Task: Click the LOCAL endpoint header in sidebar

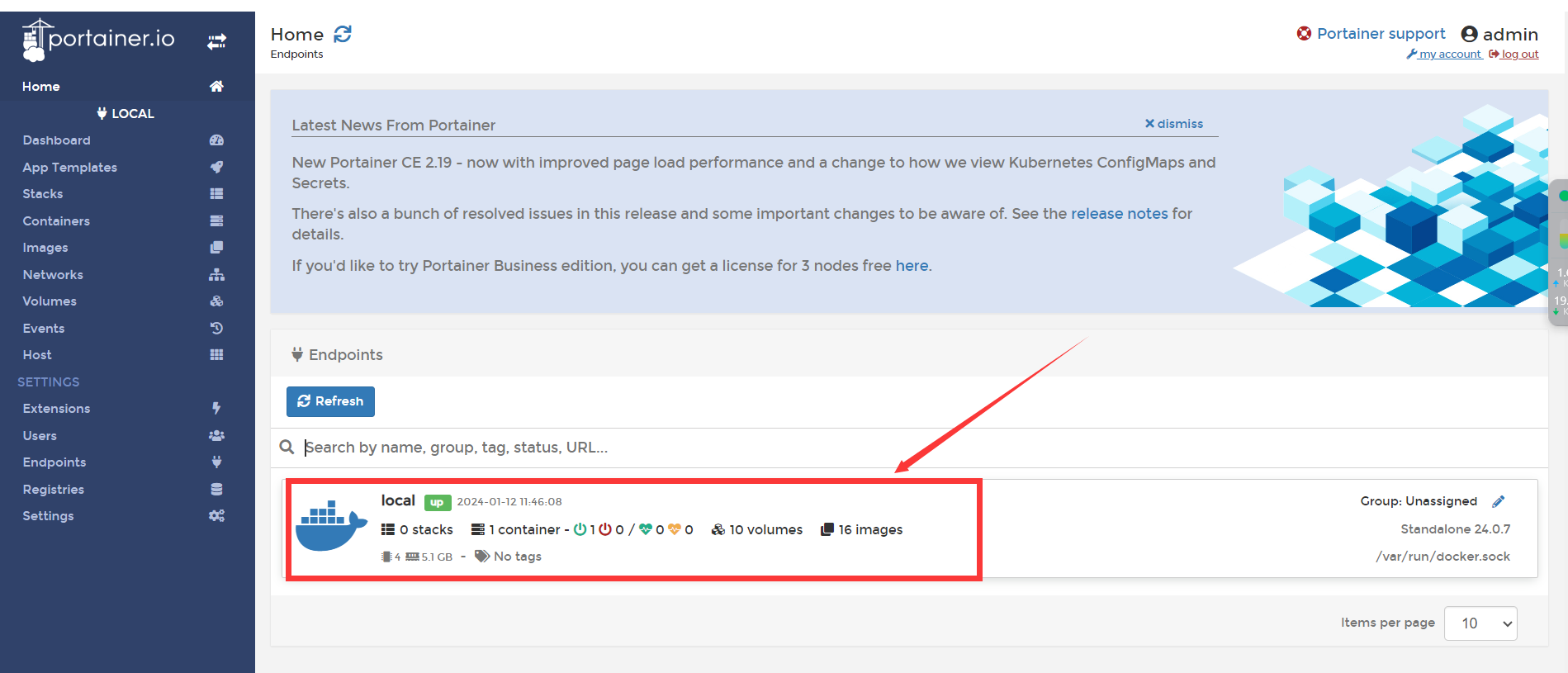Action: point(126,113)
